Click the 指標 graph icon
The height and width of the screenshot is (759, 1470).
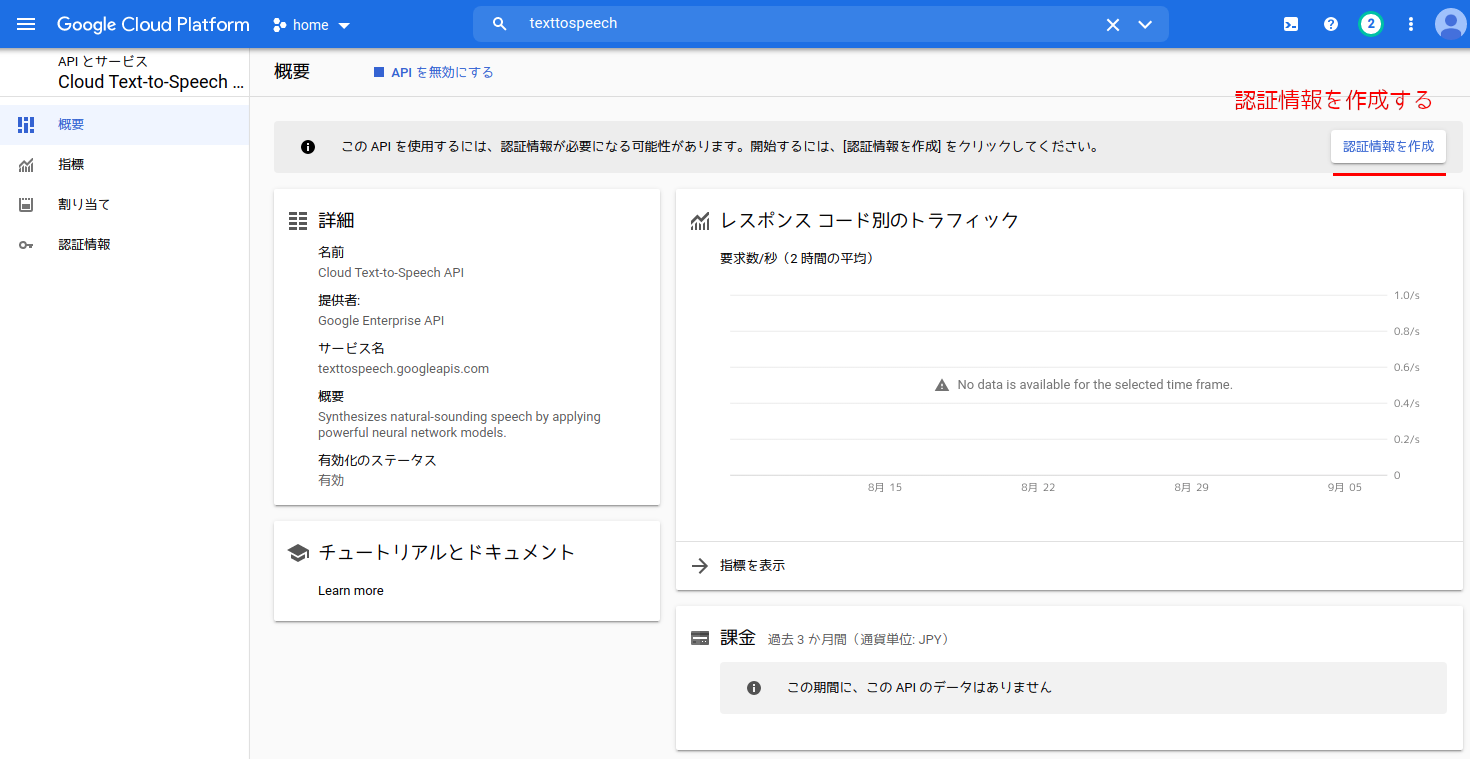(x=27, y=164)
